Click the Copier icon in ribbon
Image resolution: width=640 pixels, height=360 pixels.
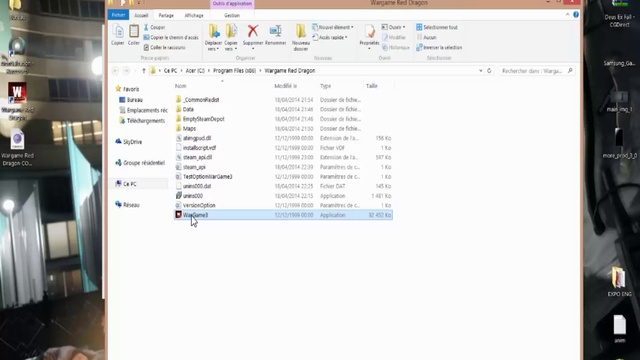pyautogui.click(x=118, y=34)
